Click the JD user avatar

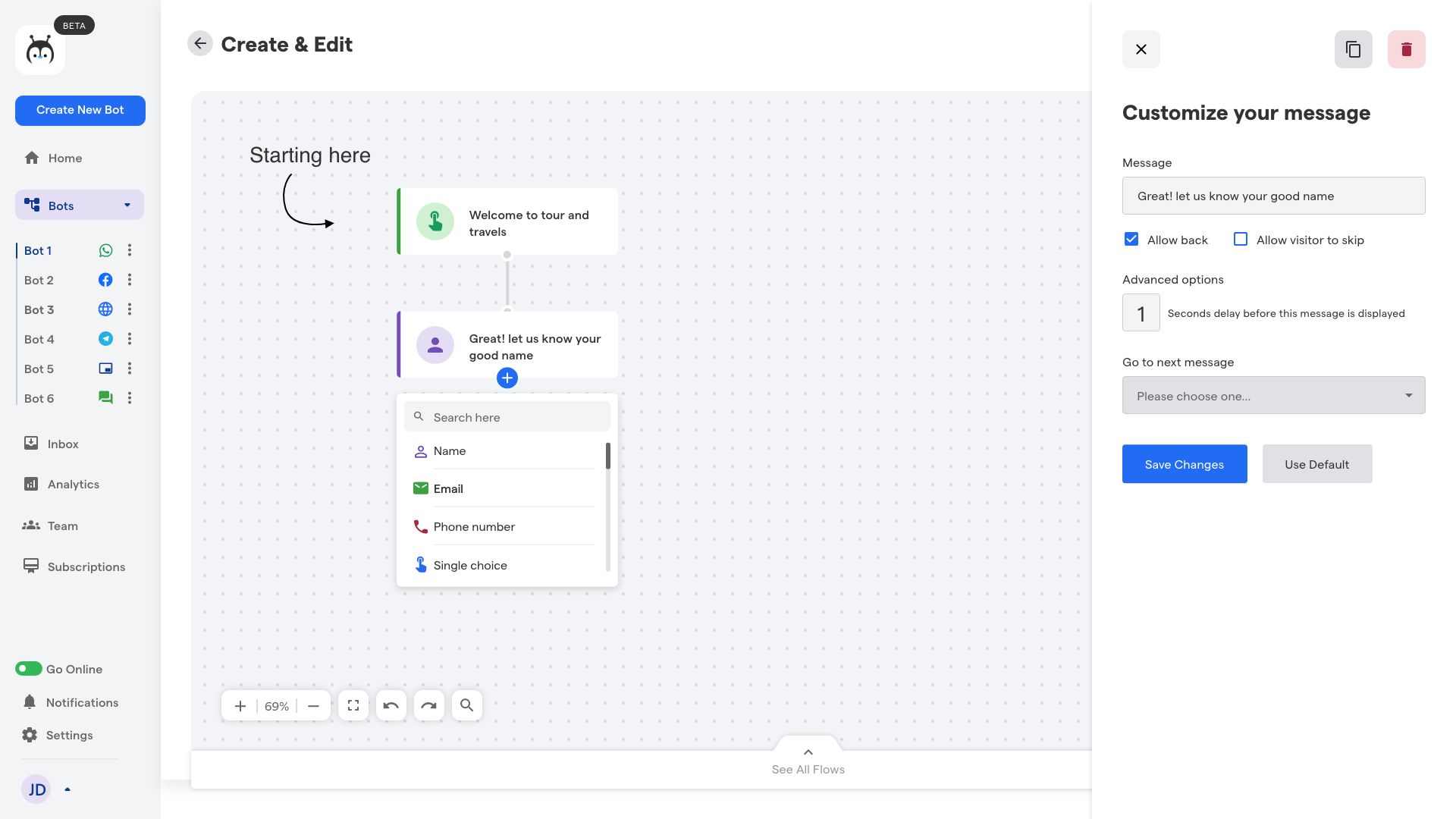[36, 789]
